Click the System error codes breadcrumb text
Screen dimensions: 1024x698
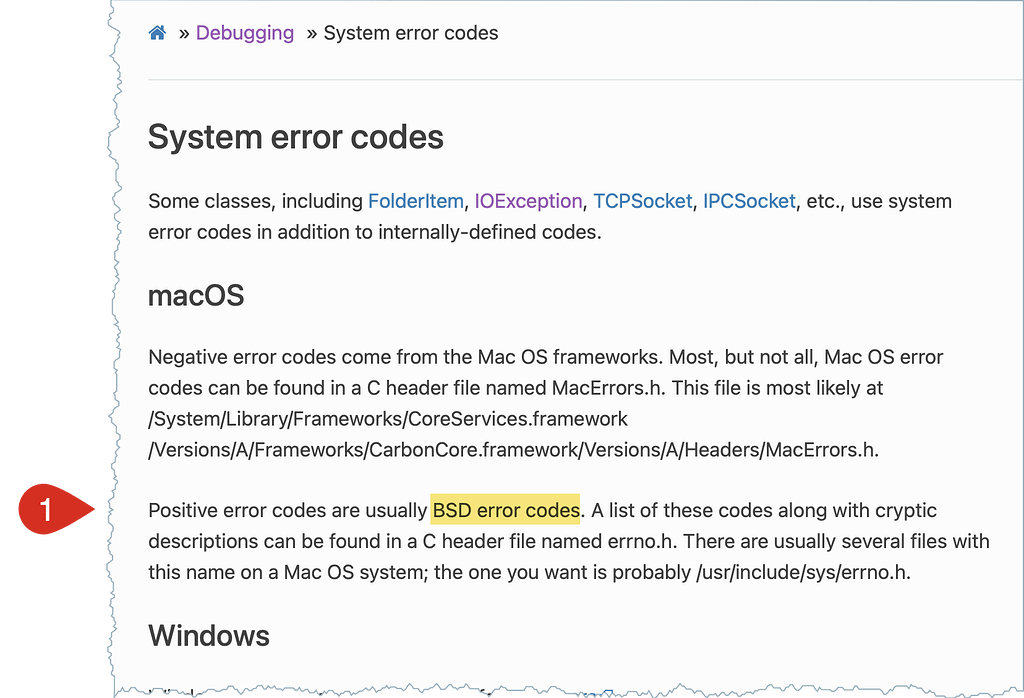click(x=411, y=33)
